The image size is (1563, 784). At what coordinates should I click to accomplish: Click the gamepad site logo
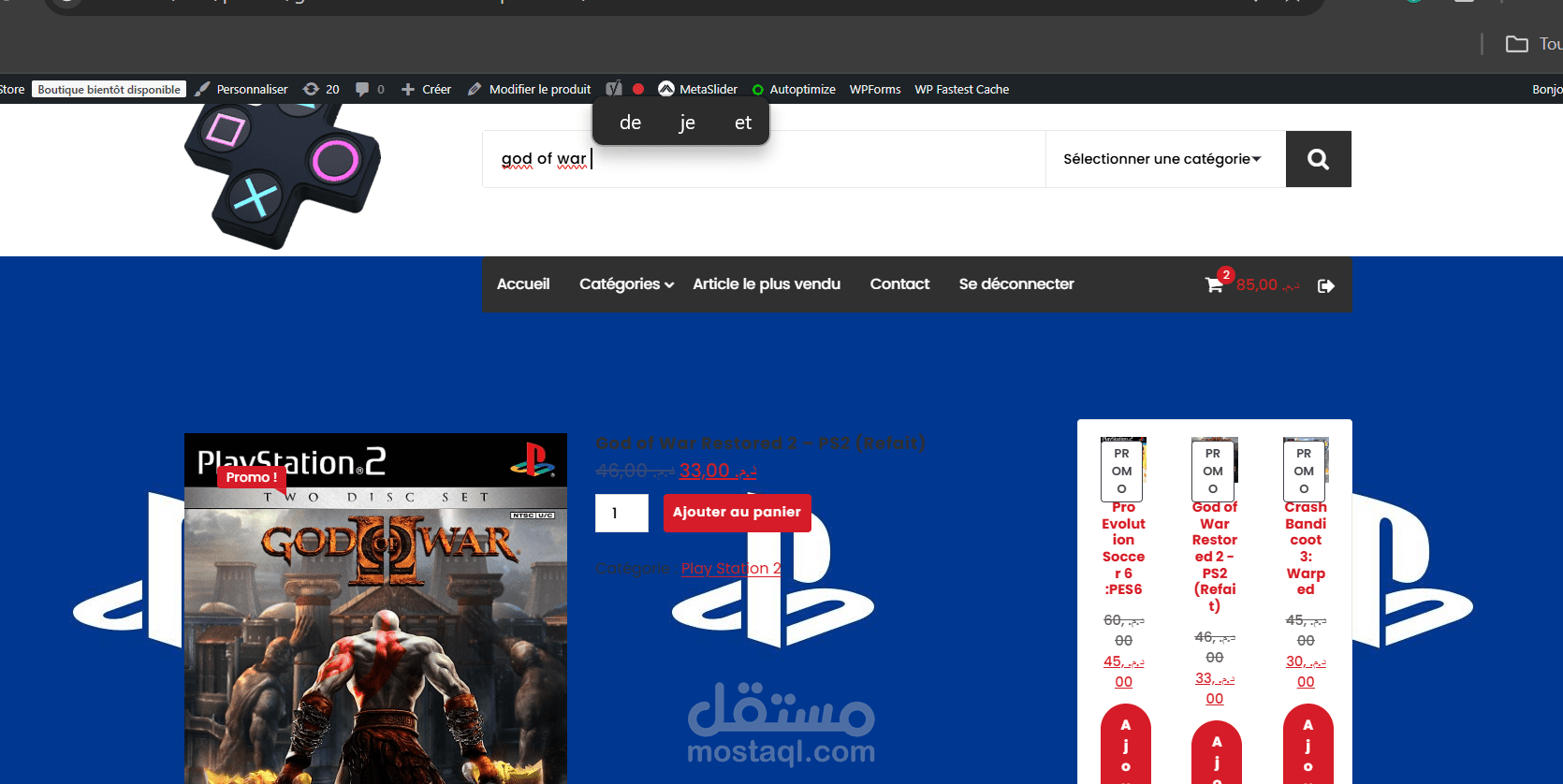tap(282, 174)
